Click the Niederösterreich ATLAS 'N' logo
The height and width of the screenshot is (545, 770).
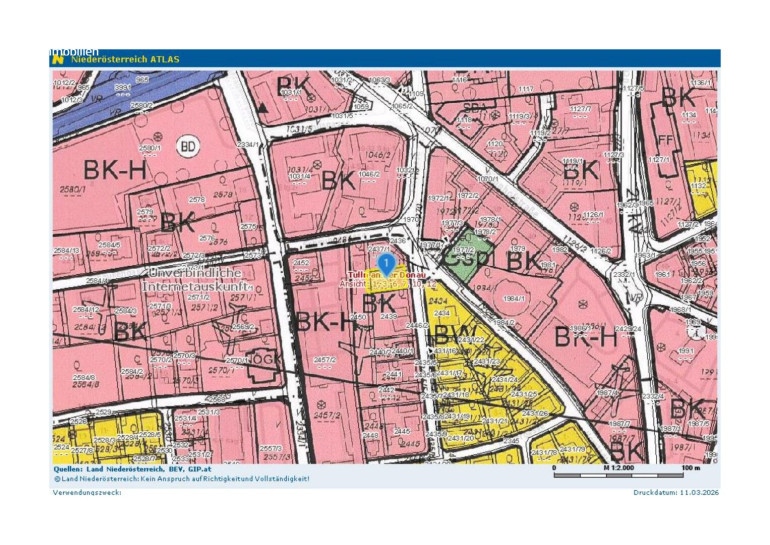pyautogui.click(x=57, y=59)
